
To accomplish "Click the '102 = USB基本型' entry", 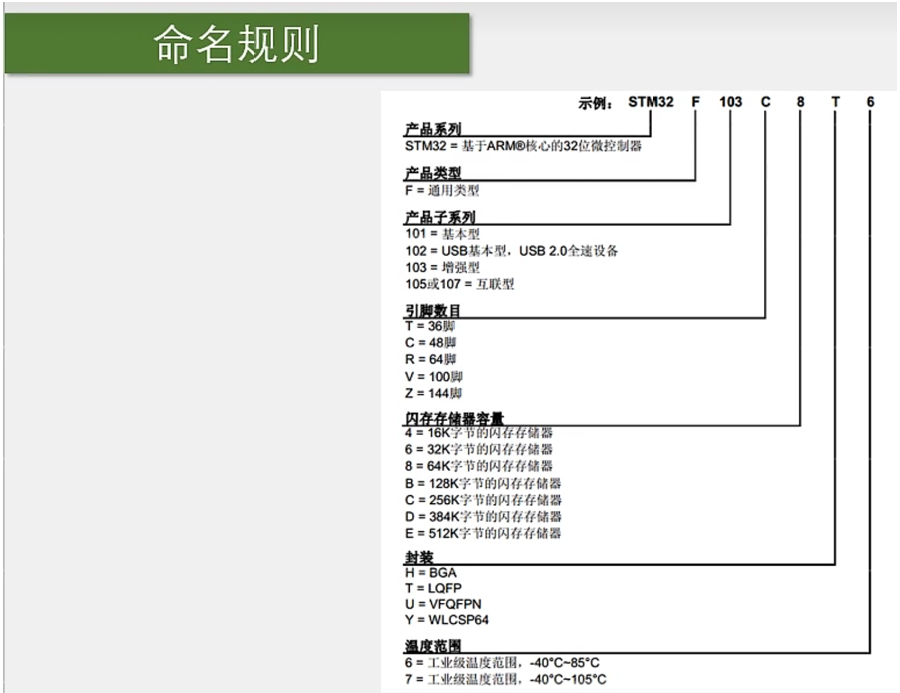I will point(511,250).
